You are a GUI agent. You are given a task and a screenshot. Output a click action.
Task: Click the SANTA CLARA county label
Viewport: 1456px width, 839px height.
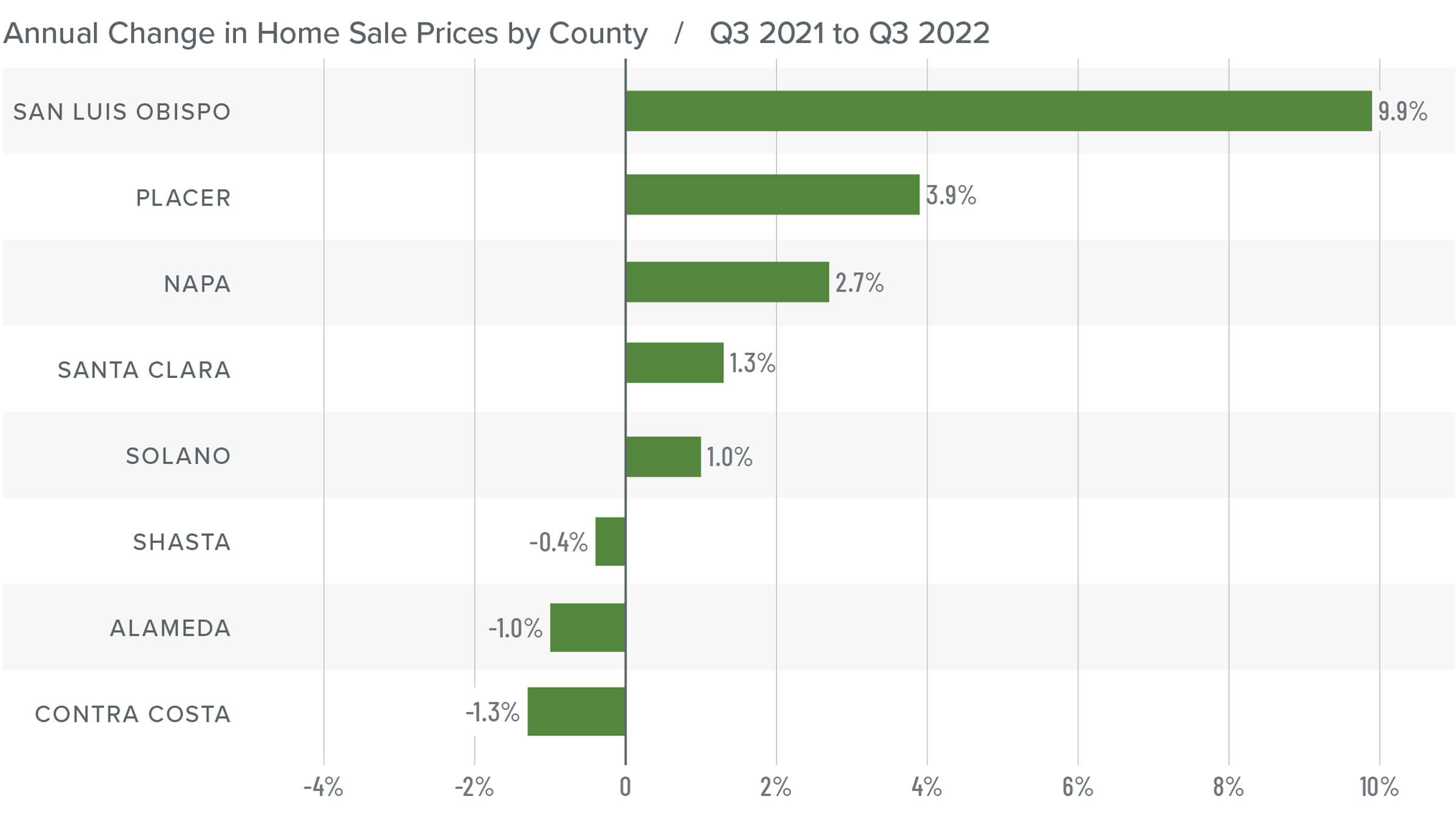(x=144, y=370)
